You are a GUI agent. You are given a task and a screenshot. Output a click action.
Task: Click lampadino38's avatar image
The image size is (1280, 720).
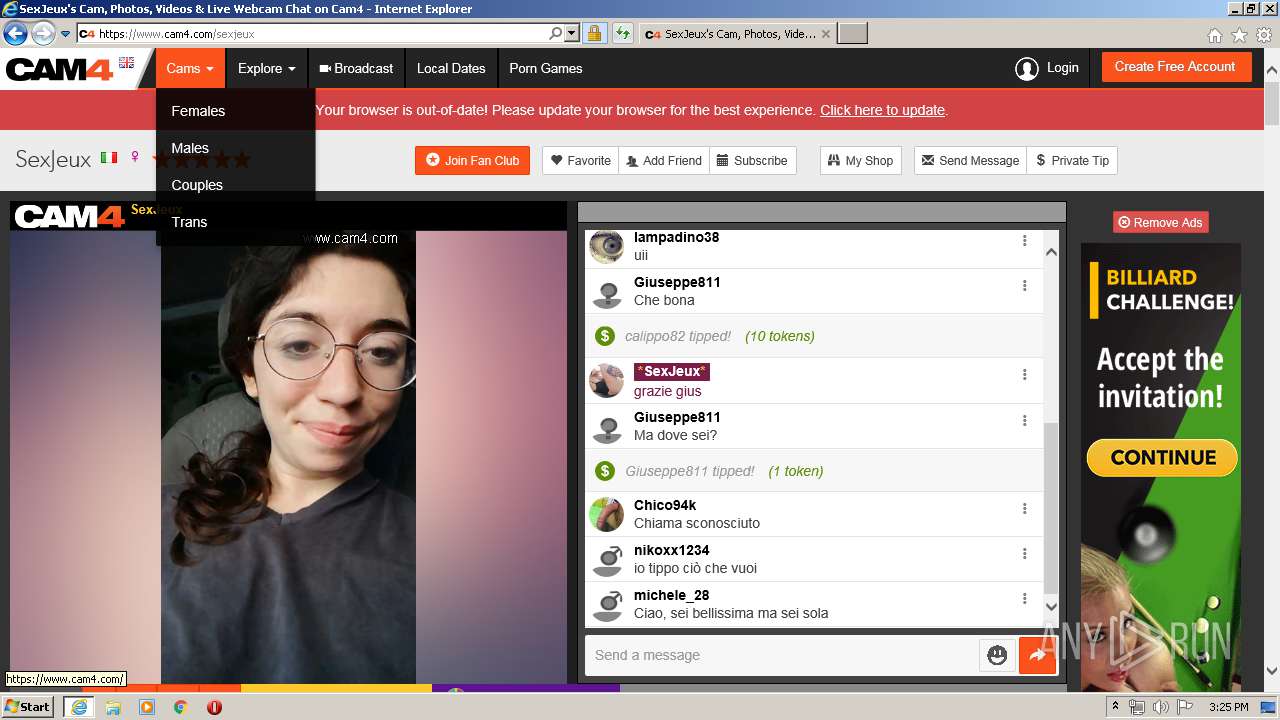coord(606,246)
